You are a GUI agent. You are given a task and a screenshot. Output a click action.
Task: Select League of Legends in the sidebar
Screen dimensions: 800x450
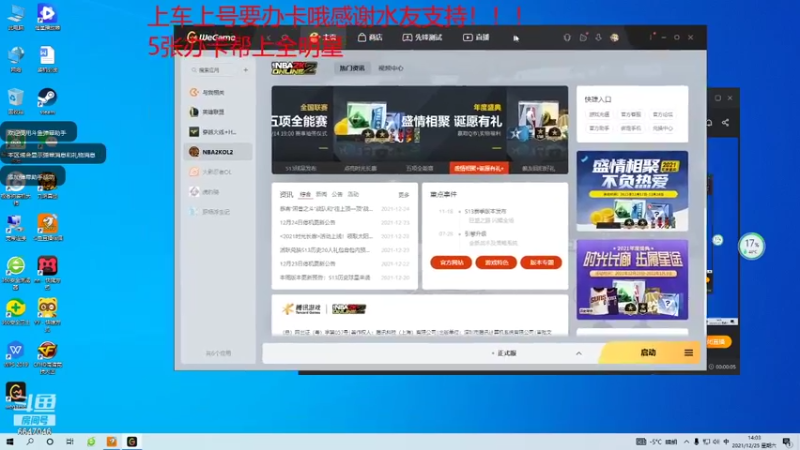[x=218, y=112]
